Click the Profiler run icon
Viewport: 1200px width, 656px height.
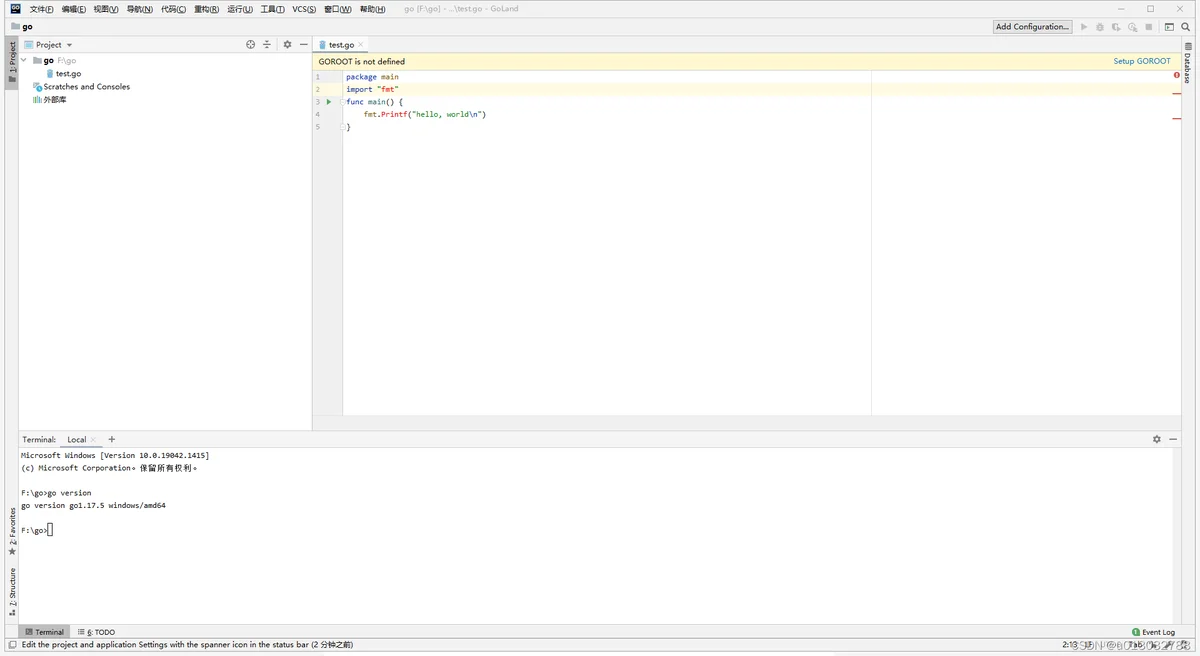(x=1132, y=27)
